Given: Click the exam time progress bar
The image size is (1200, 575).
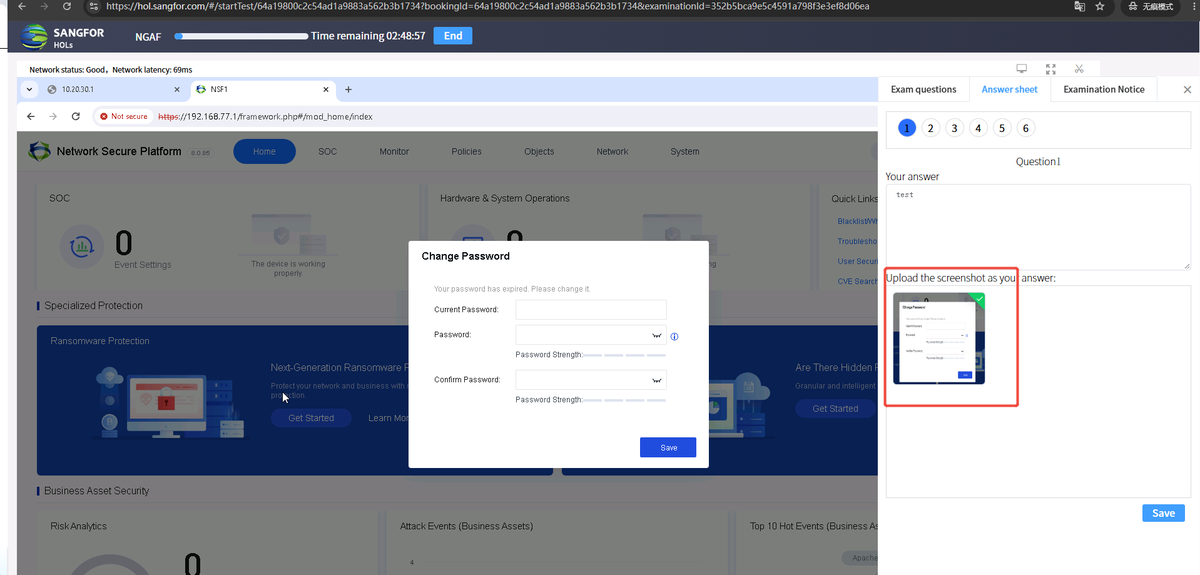Looking at the screenshot, I should [241, 36].
